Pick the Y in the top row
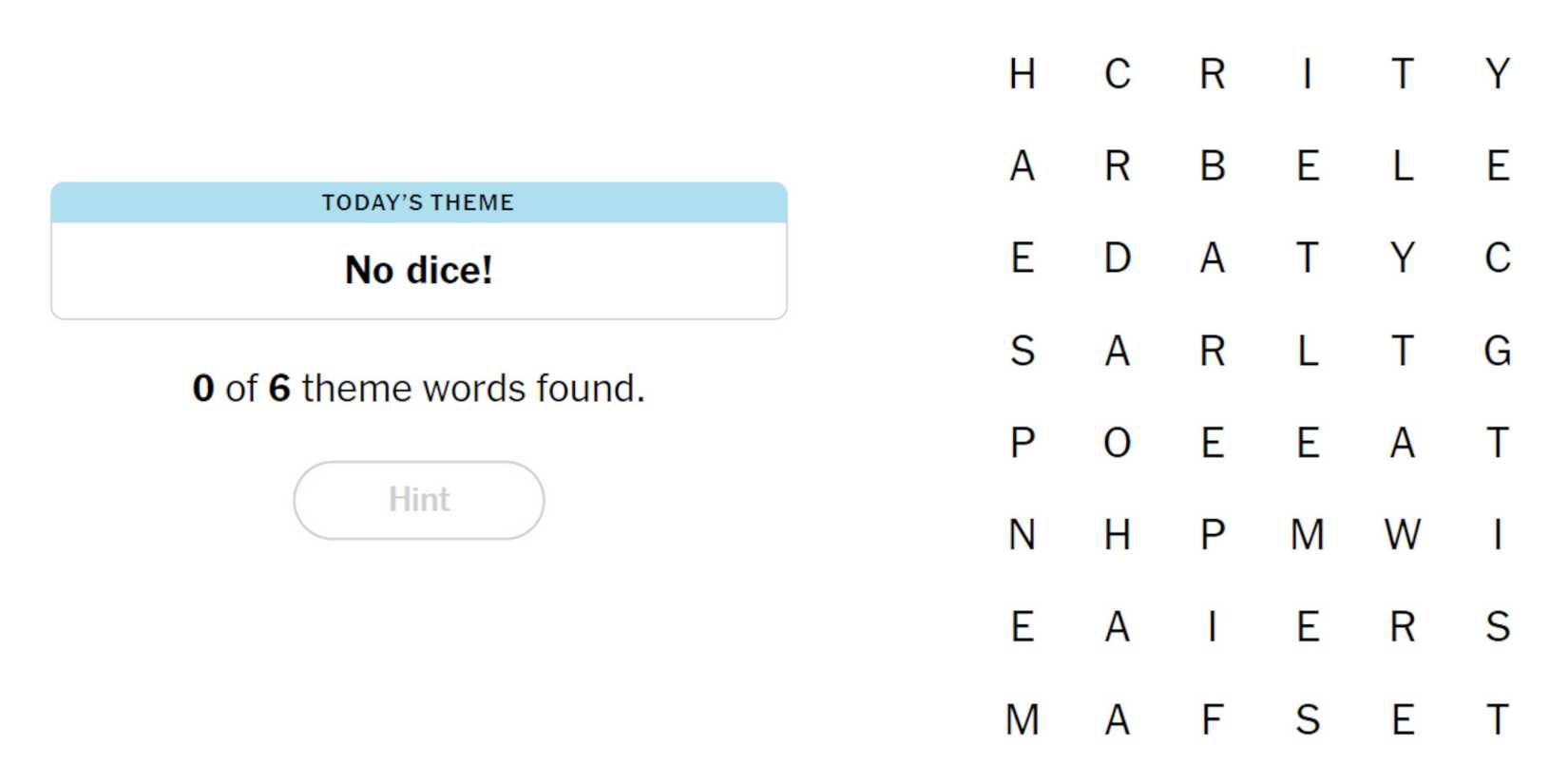This screenshot has width=1568, height=784. click(1497, 74)
